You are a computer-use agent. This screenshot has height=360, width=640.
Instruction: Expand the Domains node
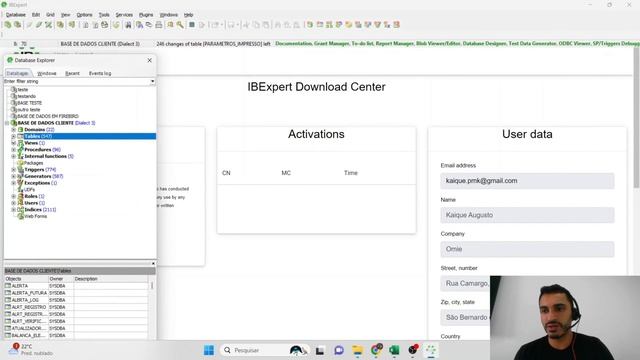click(13, 130)
